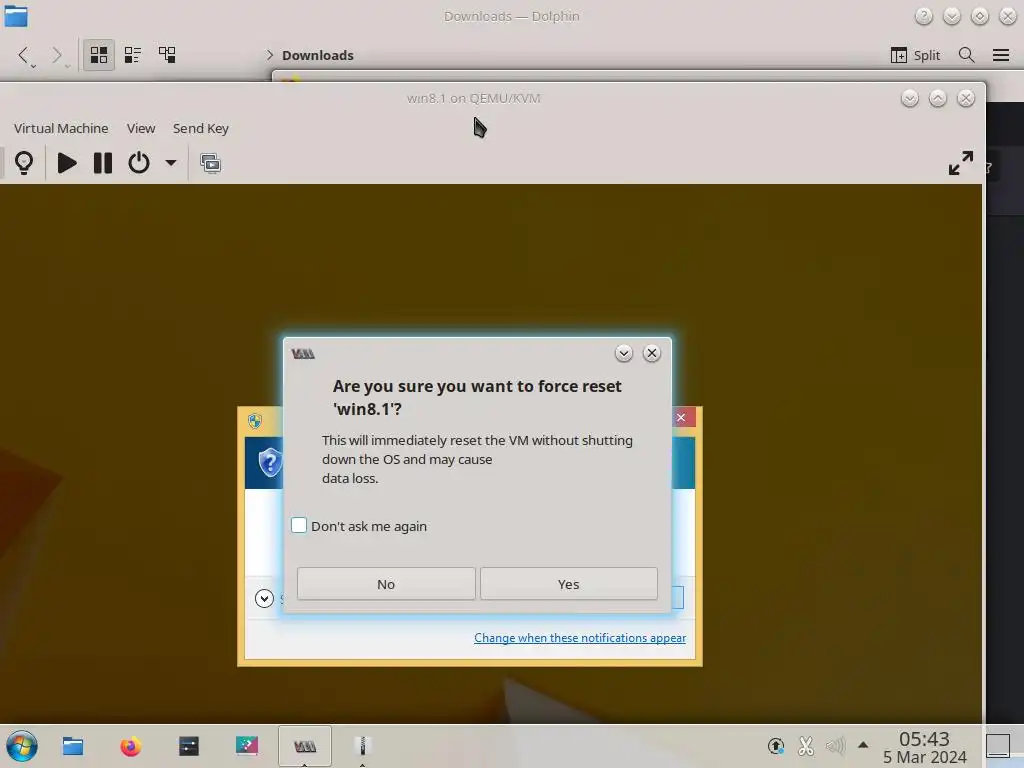Go forward in Dolphin

[x=57, y=55]
